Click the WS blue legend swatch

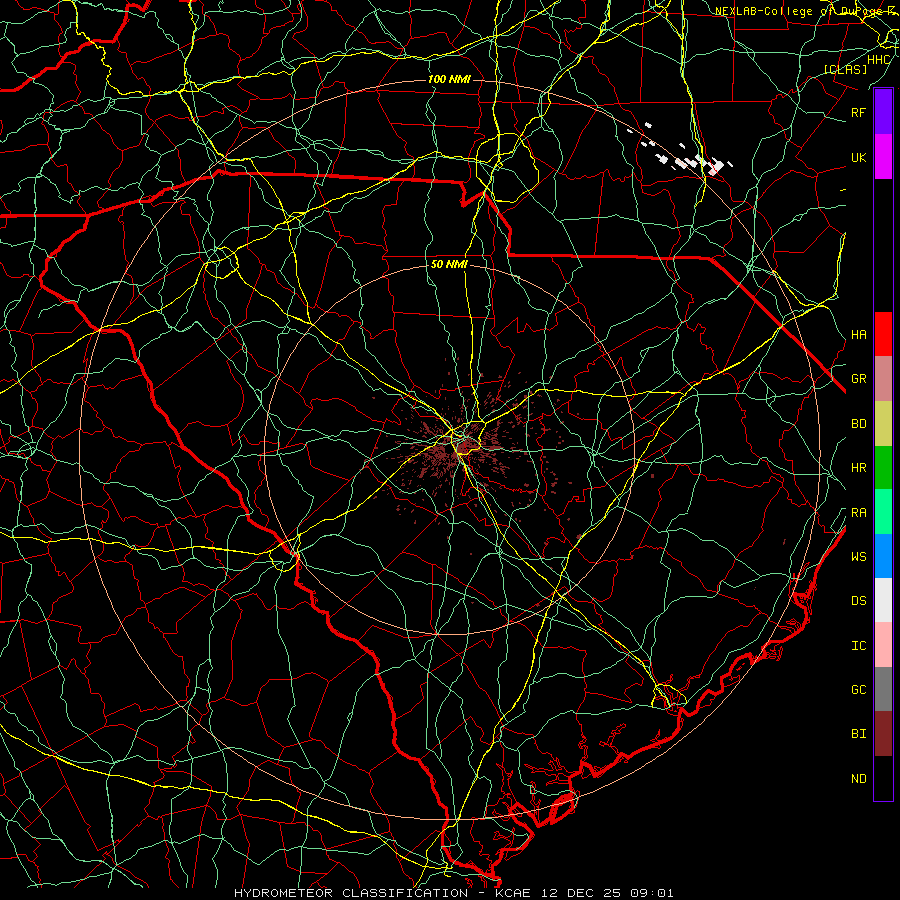[x=883, y=556]
